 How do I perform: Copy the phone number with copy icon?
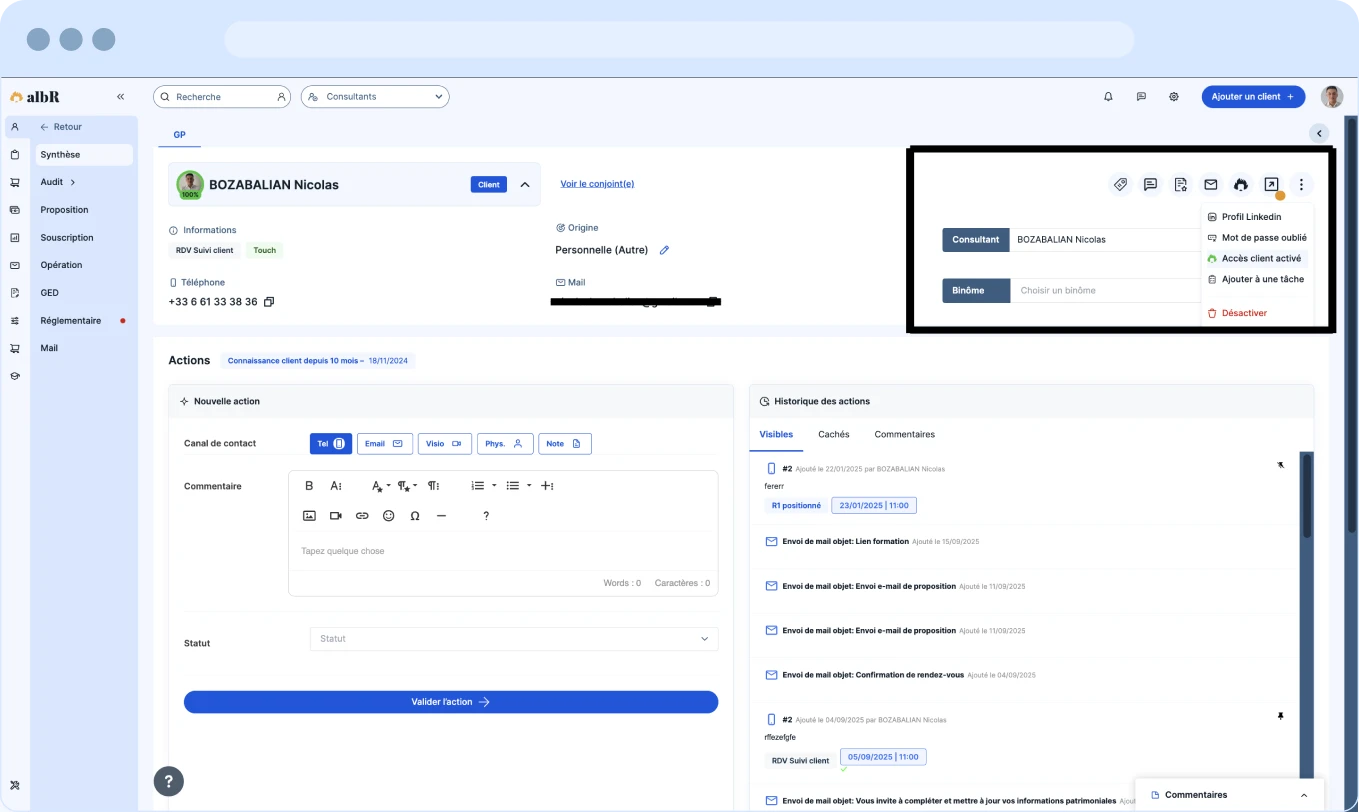269,302
